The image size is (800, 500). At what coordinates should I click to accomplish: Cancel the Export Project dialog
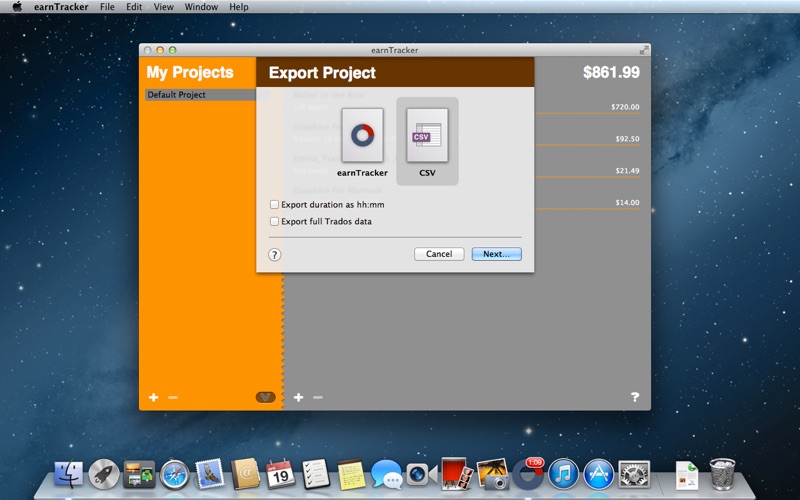(x=439, y=254)
